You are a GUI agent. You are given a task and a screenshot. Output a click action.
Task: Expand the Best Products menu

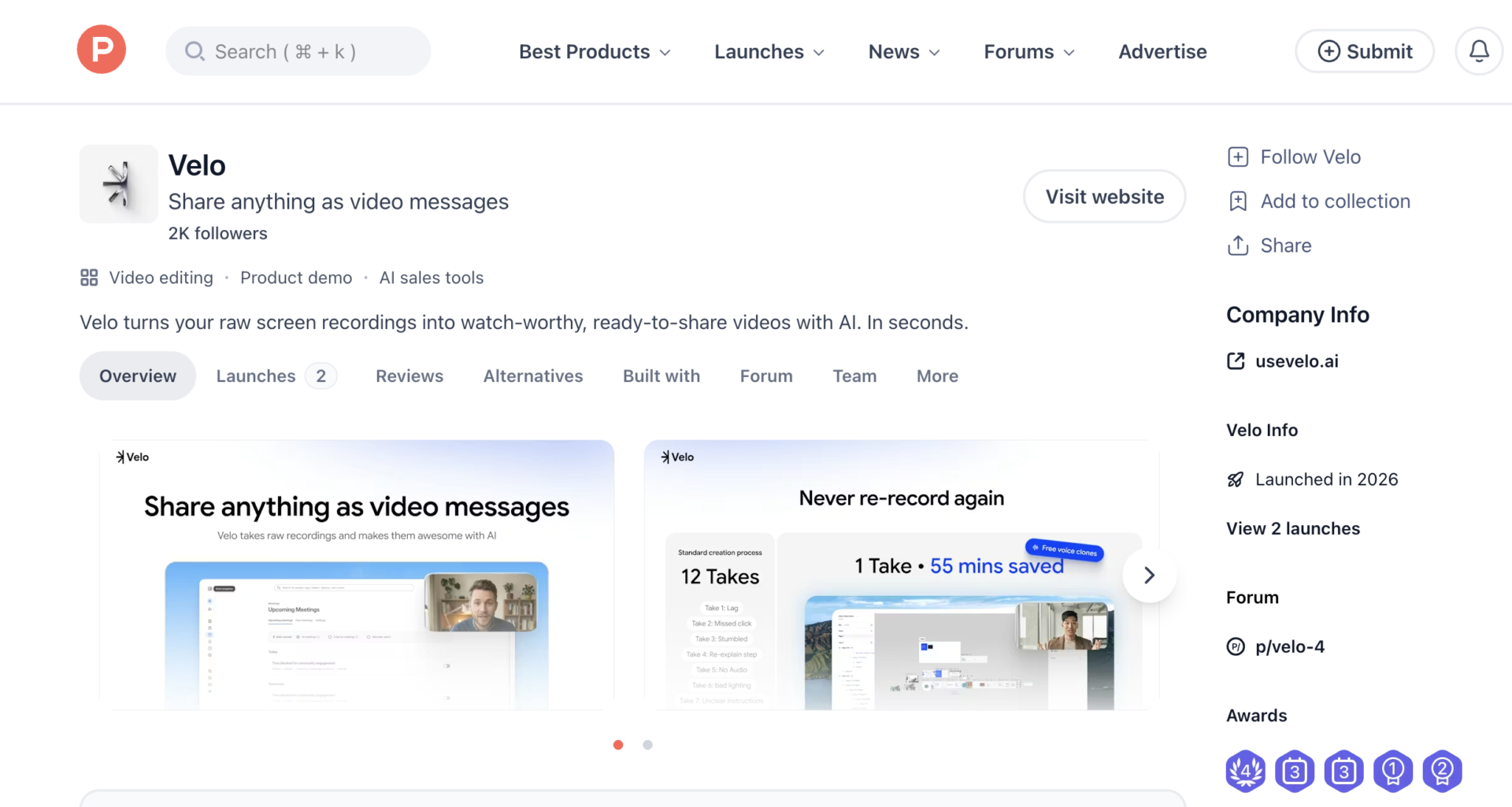click(595, 51)
